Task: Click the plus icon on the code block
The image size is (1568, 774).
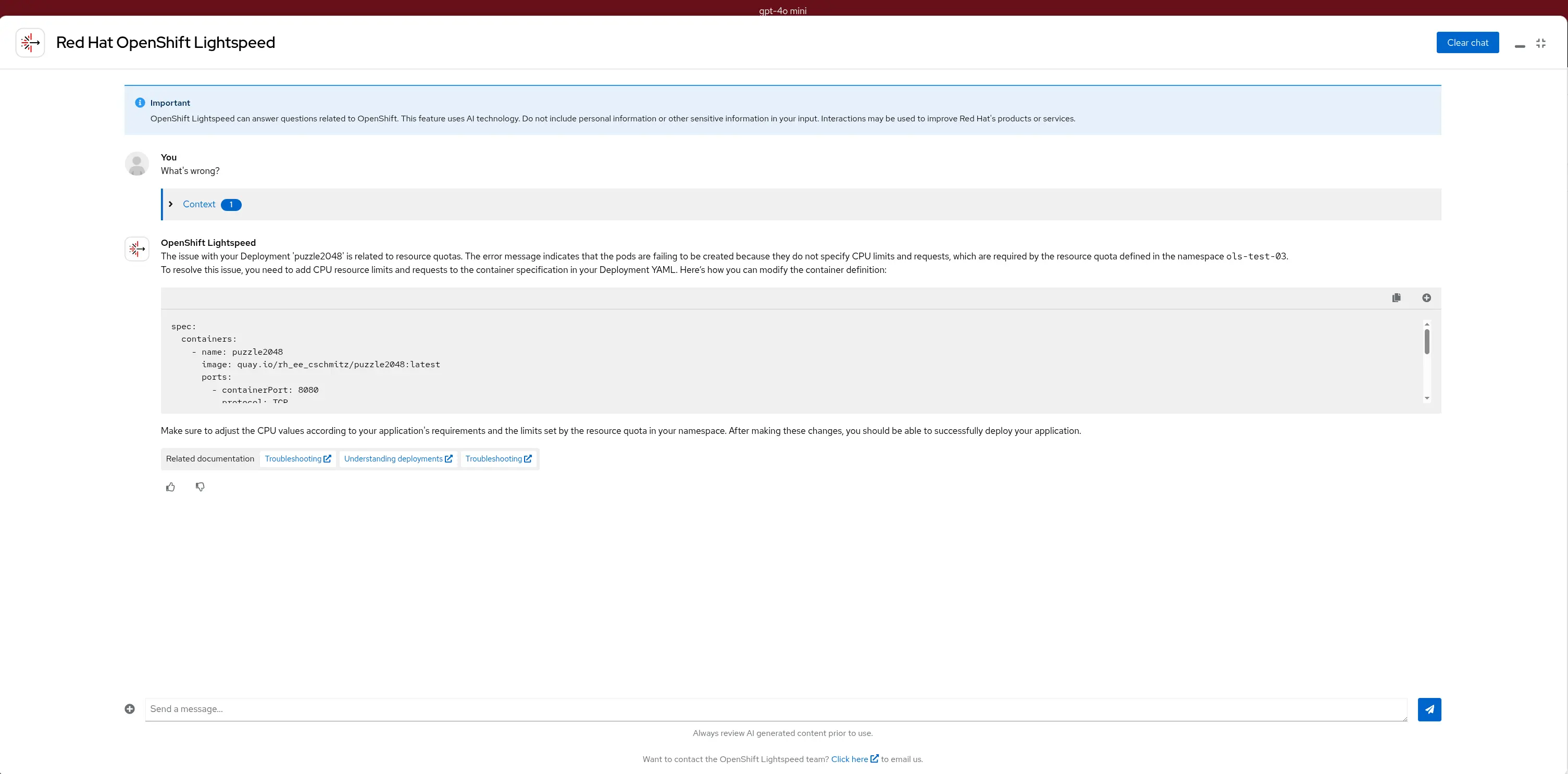Action: click(x=1426, y=297)
